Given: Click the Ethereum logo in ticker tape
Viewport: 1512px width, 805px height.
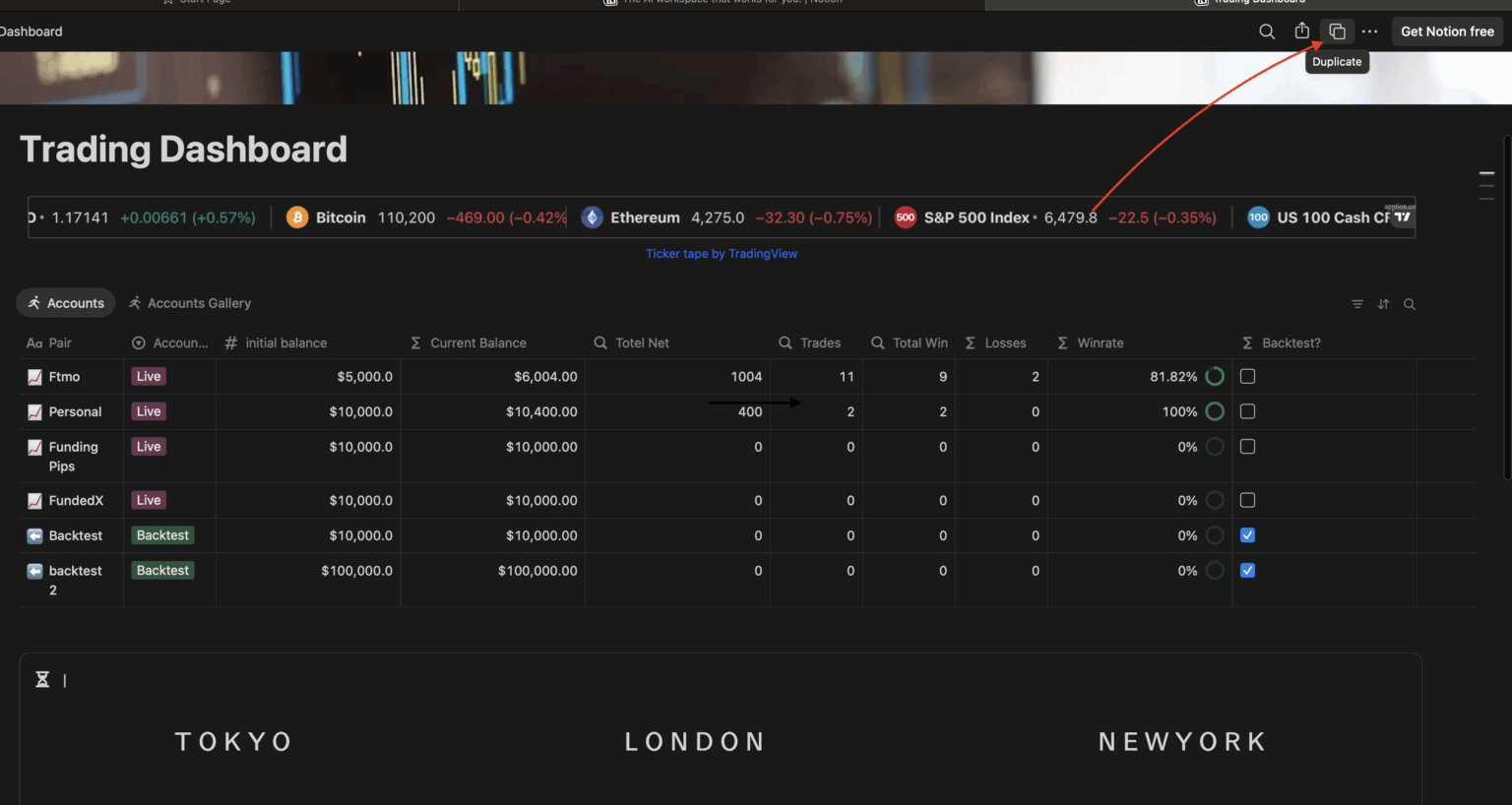Looking at the screenshot, I should 592,217.
